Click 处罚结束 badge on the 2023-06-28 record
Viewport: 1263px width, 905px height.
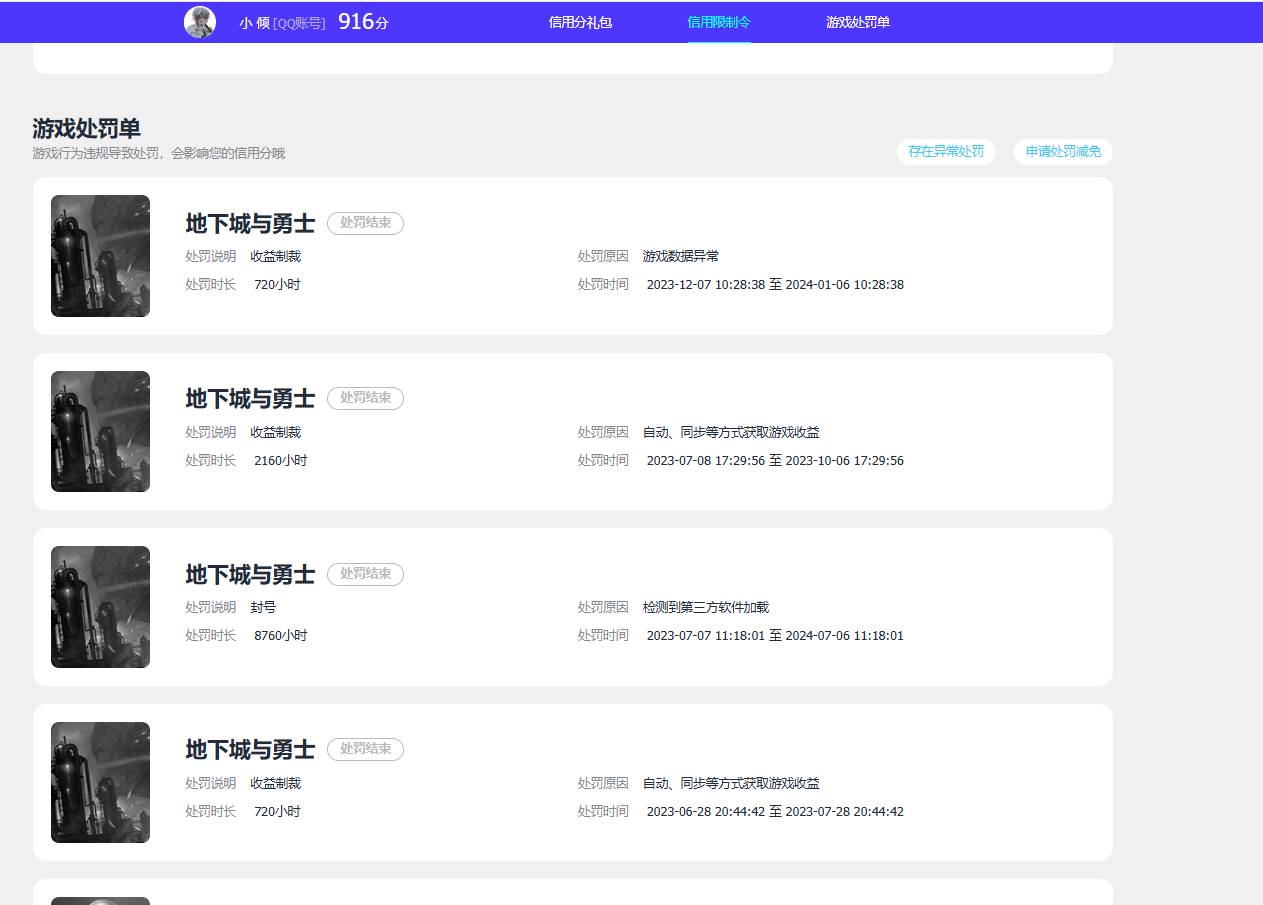click(x=365, y=749)
